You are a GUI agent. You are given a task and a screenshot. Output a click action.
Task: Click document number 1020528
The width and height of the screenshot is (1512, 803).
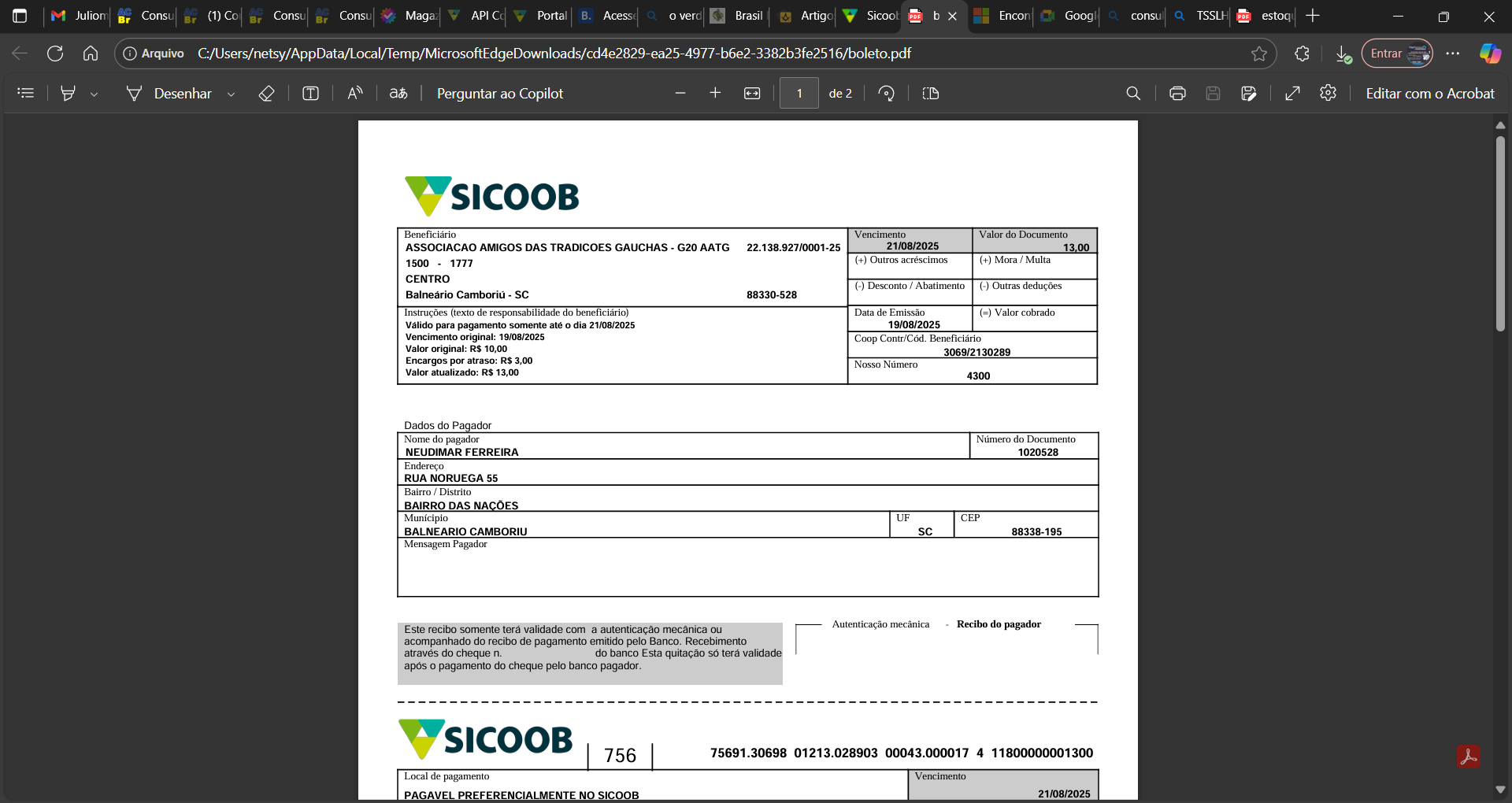tap(1038, 453)
